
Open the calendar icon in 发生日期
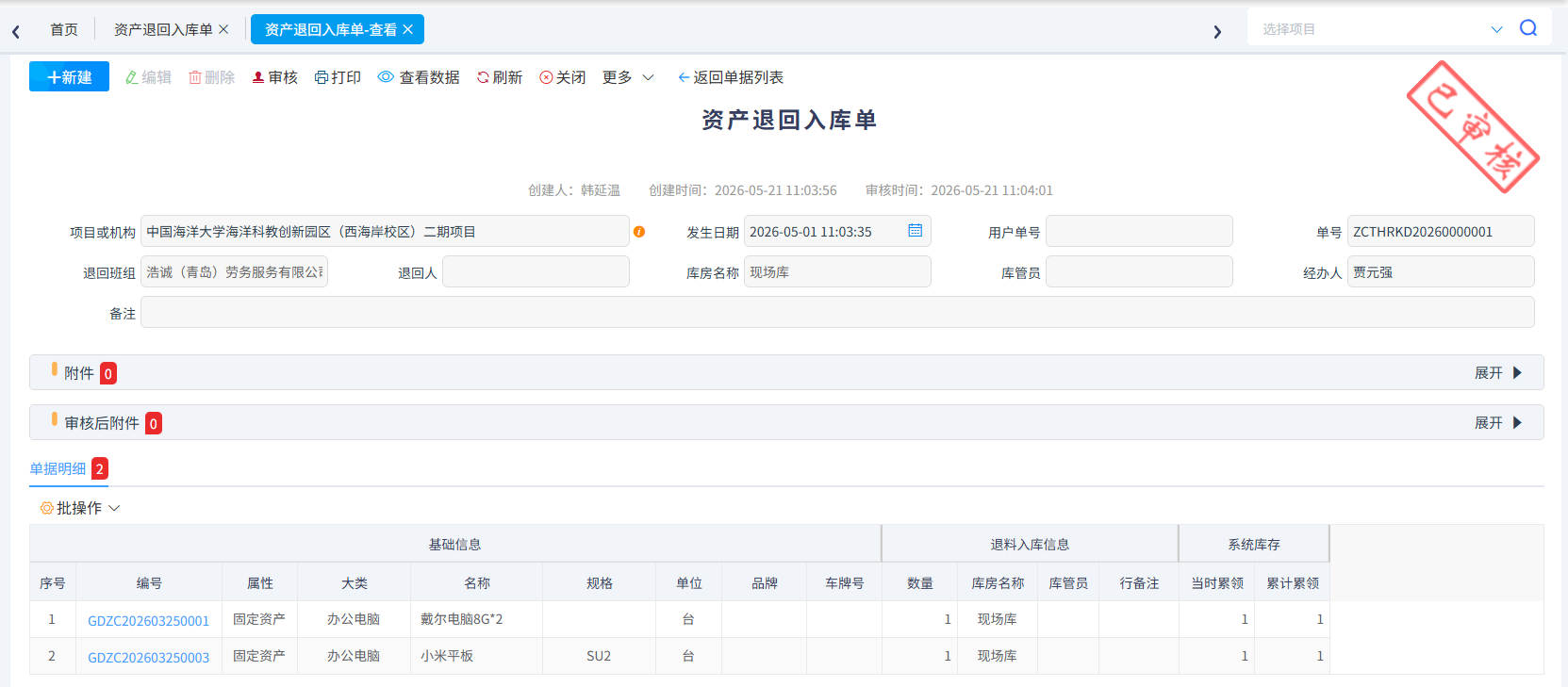point(915,231)
